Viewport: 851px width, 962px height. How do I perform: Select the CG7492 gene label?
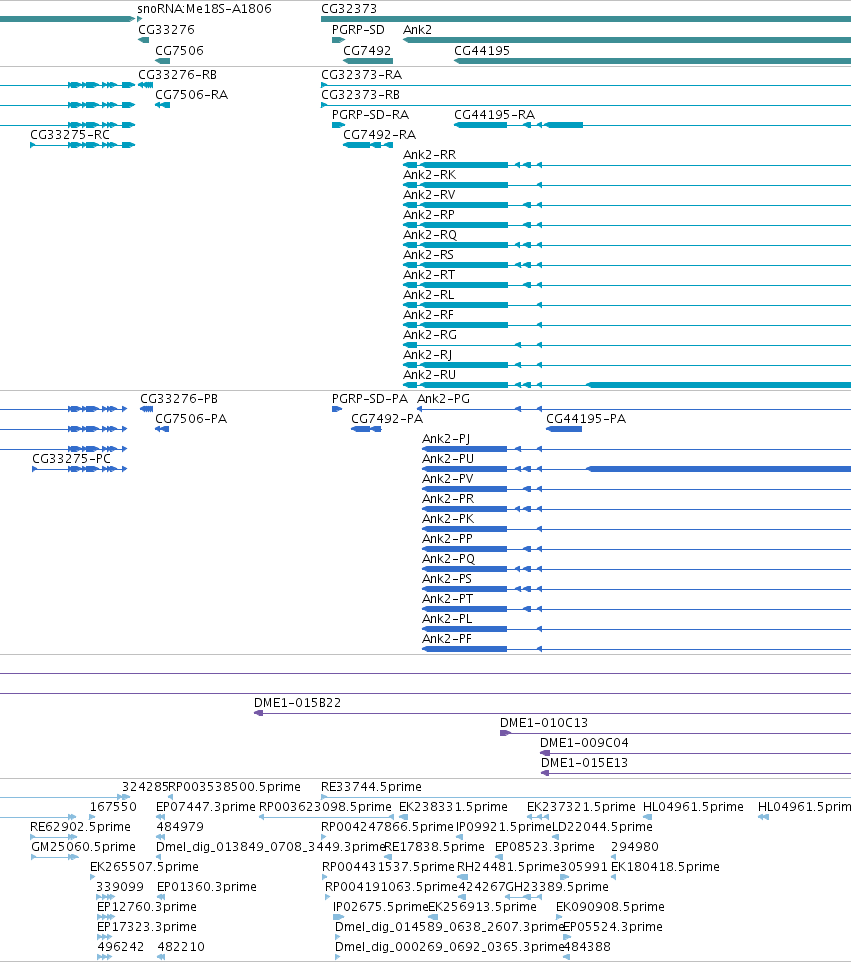click(x=367, y=51)
